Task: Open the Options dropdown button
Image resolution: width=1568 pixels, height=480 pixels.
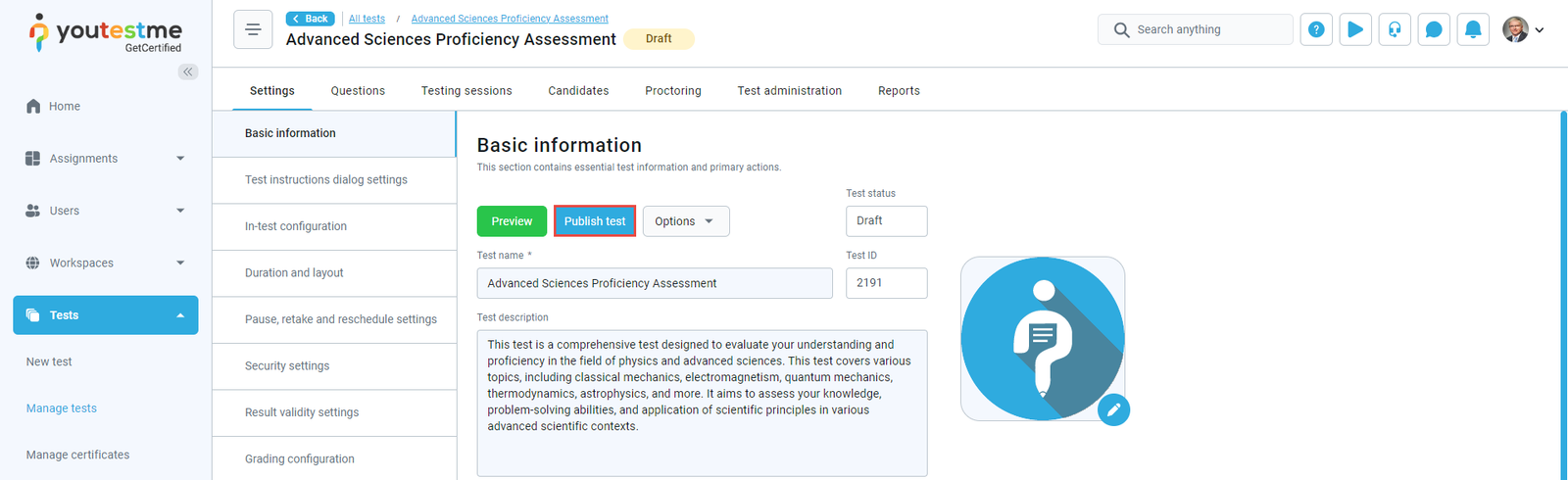Action: click(685, 221)
